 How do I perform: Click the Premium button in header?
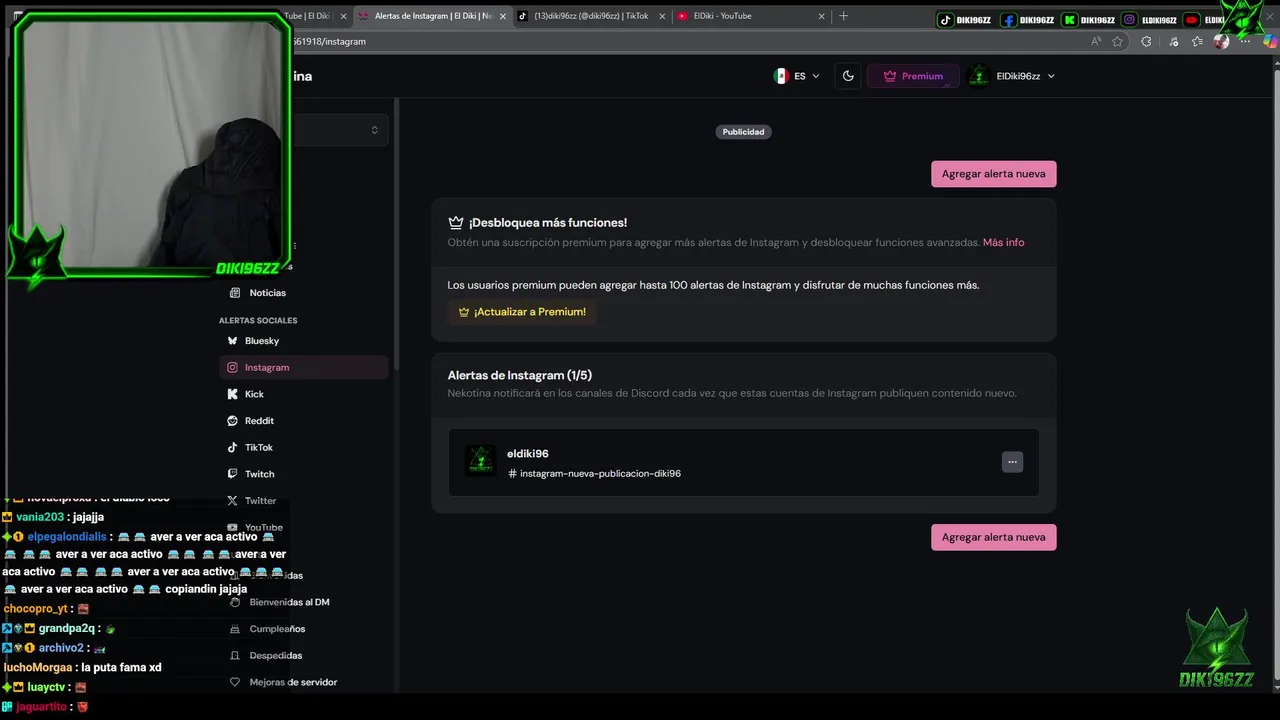point(913,76)
